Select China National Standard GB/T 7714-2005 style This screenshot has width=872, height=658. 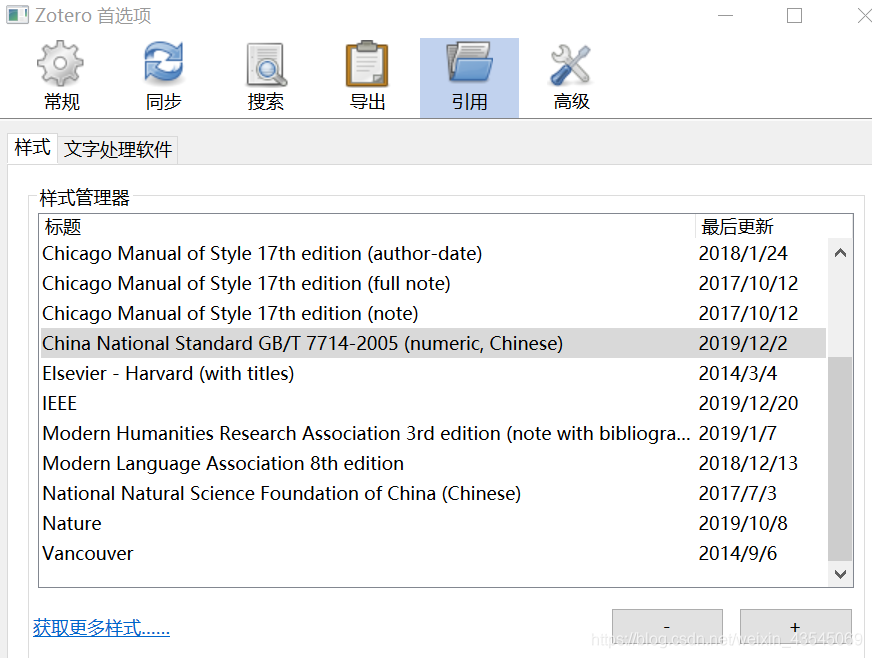[x=433, y=343]
